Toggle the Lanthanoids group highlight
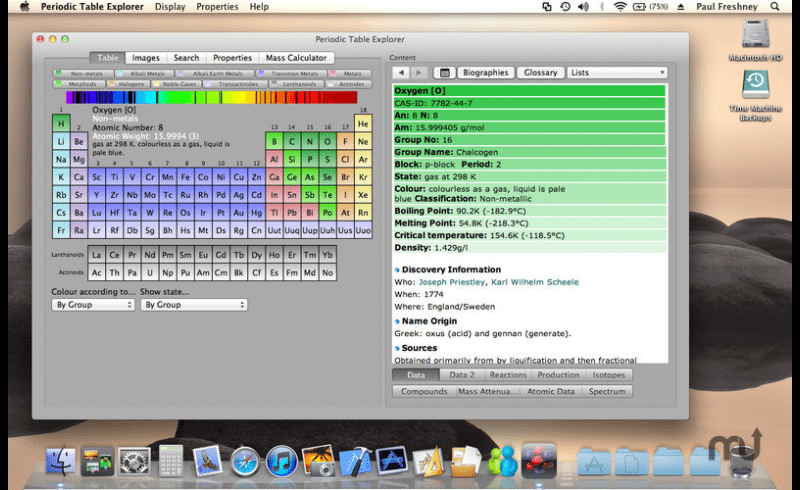Screen dimensions: 800x490 point(297,84)
